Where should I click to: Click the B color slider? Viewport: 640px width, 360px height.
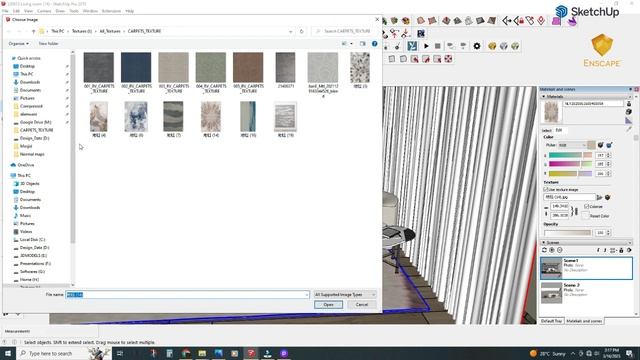tap(570, 173)
